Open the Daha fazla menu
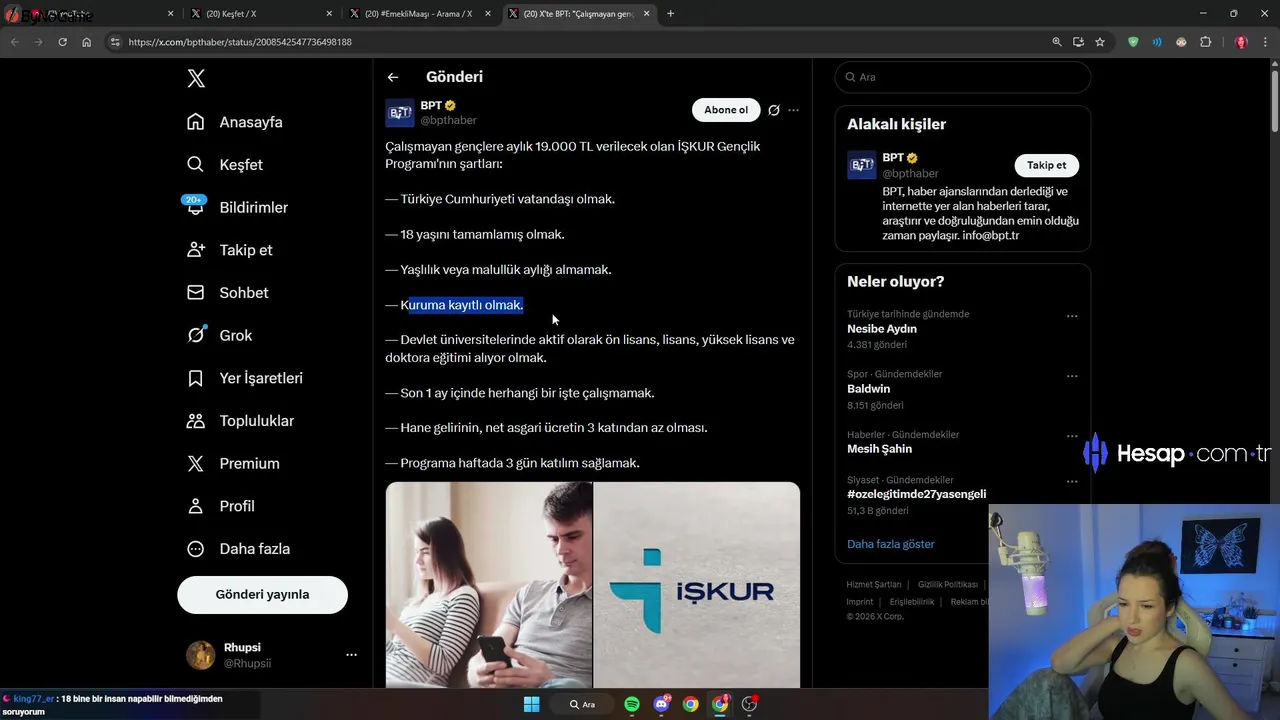 coord(238,549)
